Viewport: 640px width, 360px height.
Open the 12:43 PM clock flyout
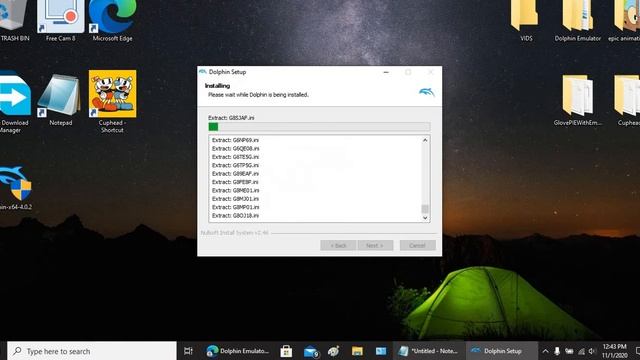(614, 351)
